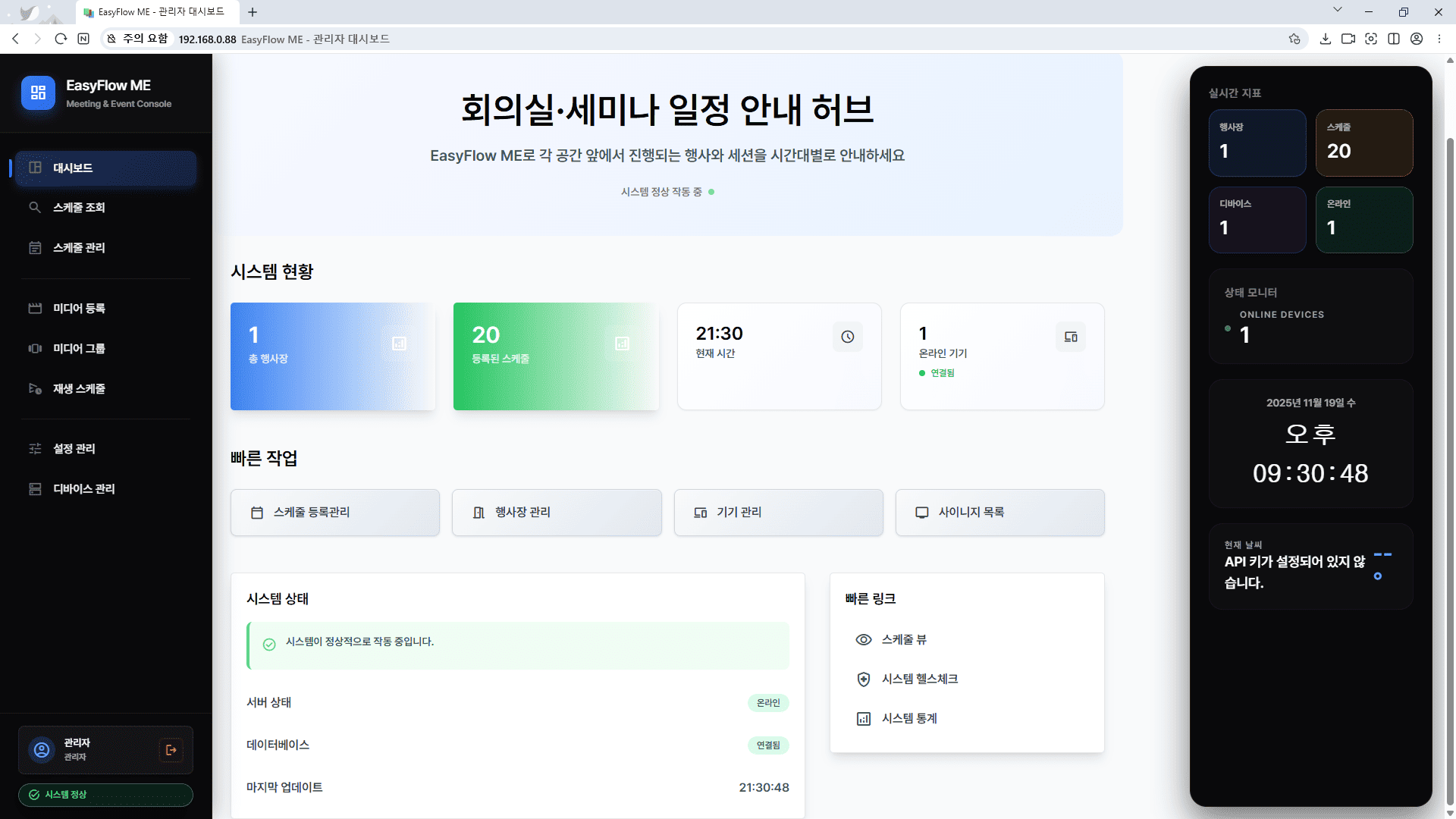
Task: Select the EasyFlow ME browser tab
Action: coord(155,11)
